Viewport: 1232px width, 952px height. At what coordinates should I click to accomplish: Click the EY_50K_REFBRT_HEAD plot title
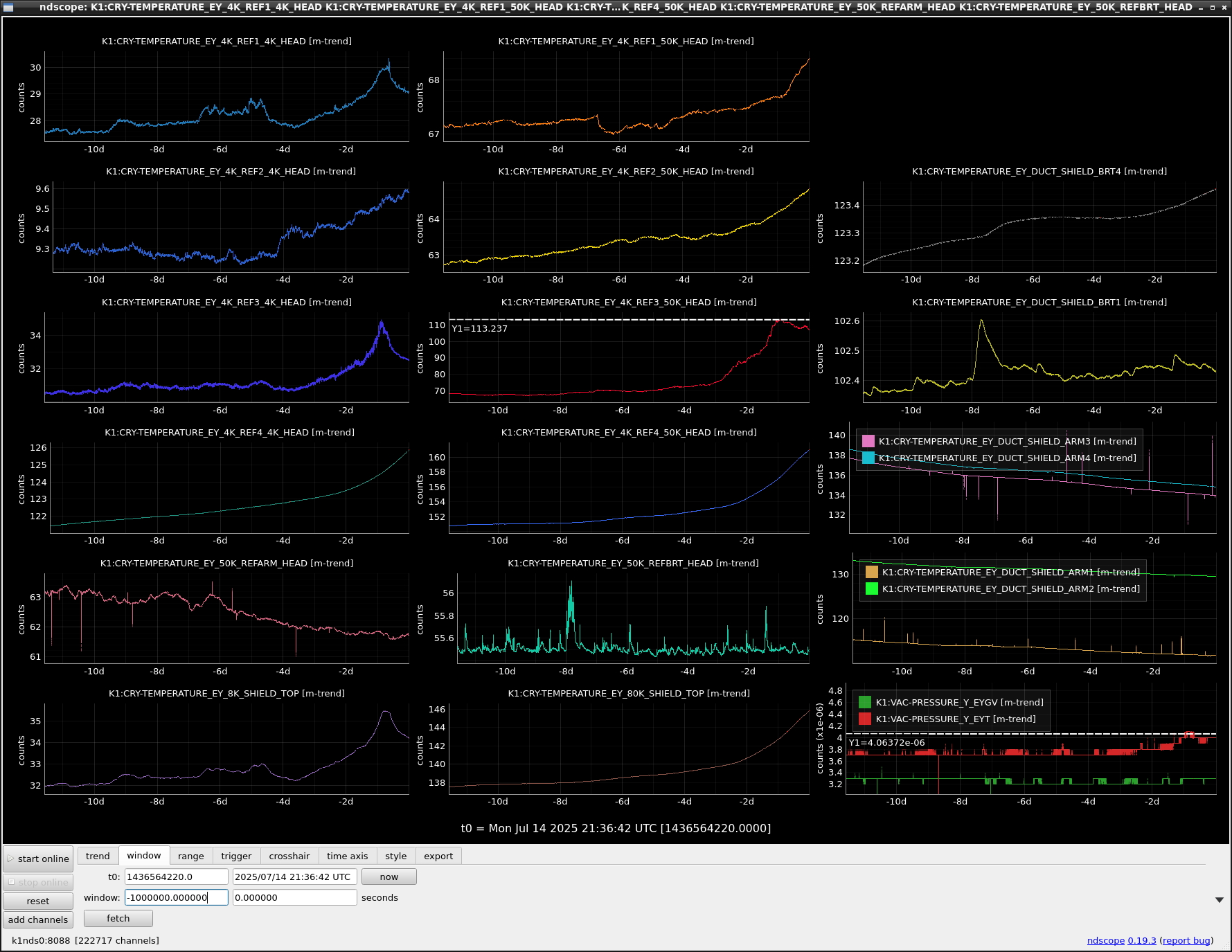pos(633,563)
